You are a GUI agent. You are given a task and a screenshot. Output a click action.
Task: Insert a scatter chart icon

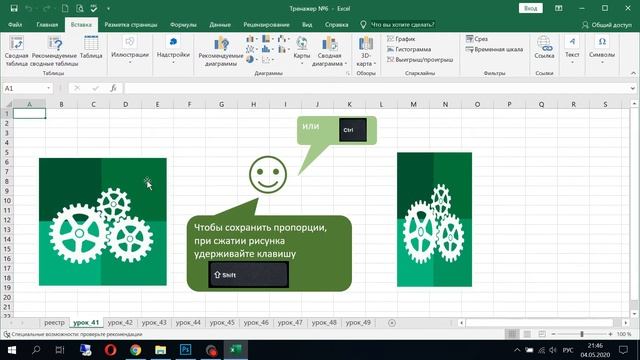[267, 60]
